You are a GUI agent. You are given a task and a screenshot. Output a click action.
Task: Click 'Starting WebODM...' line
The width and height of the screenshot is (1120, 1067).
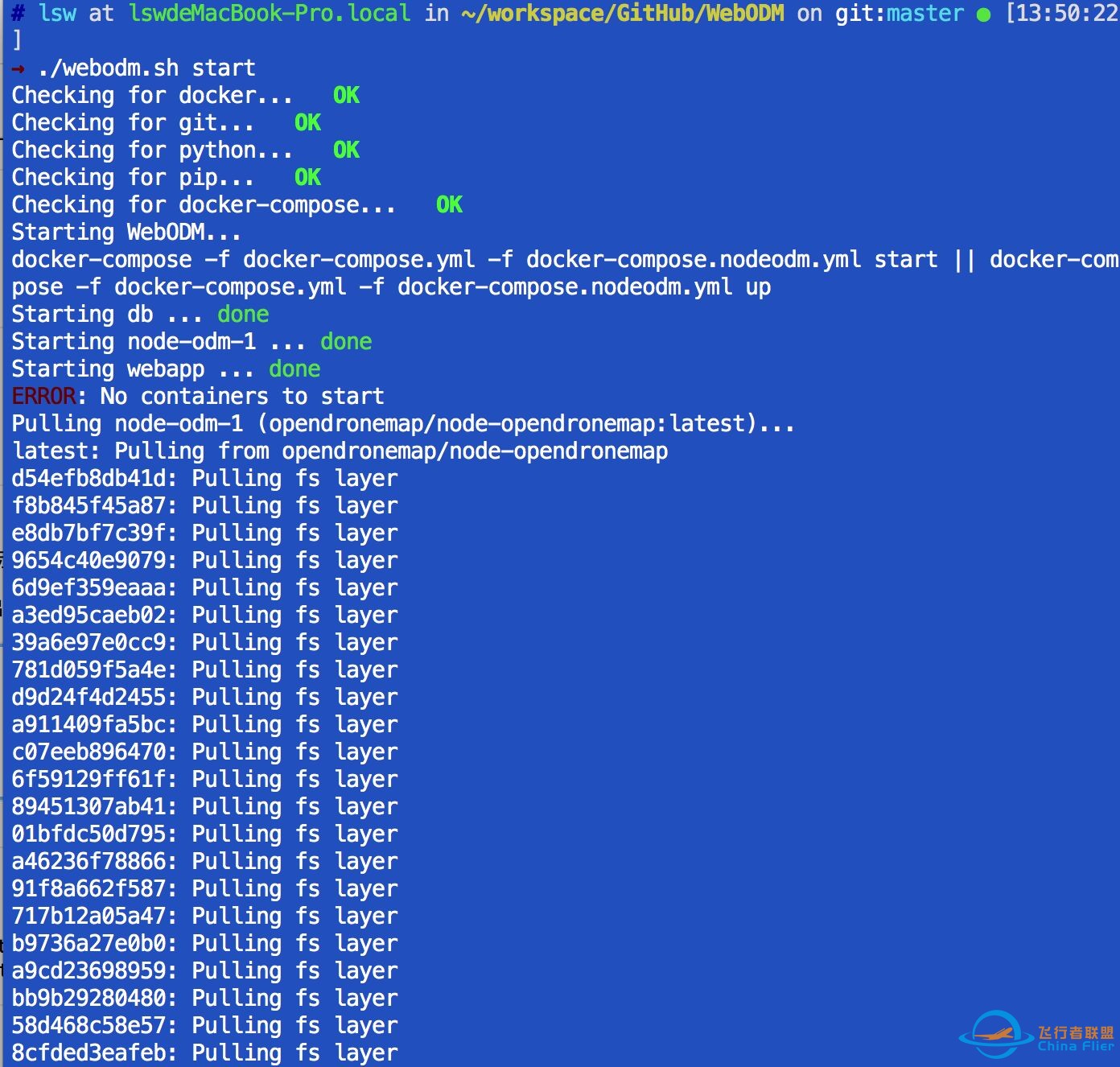126,232
